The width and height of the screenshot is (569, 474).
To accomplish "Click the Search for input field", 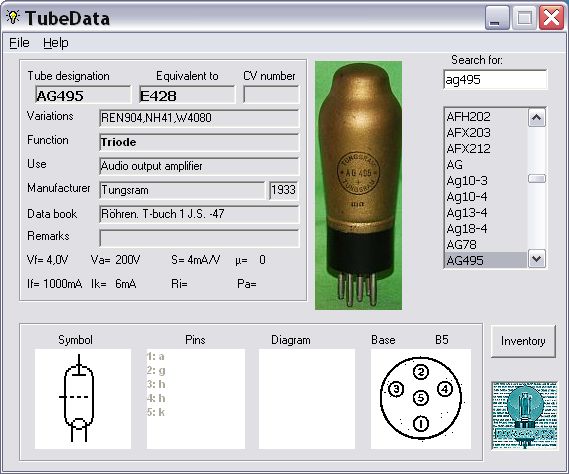I will (495, 79).
